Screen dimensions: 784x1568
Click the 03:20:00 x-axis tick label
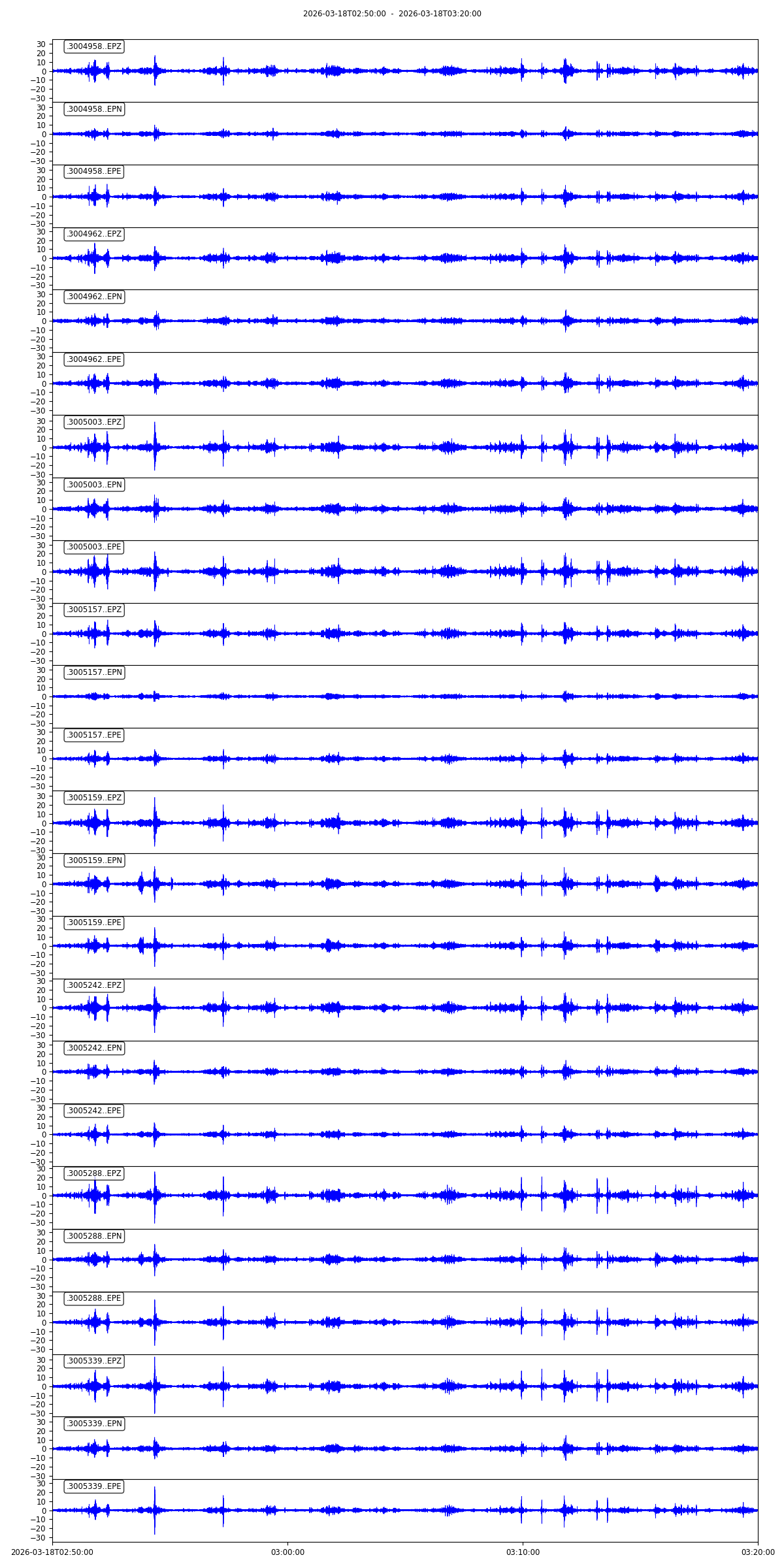click(x=758, y=1552)
